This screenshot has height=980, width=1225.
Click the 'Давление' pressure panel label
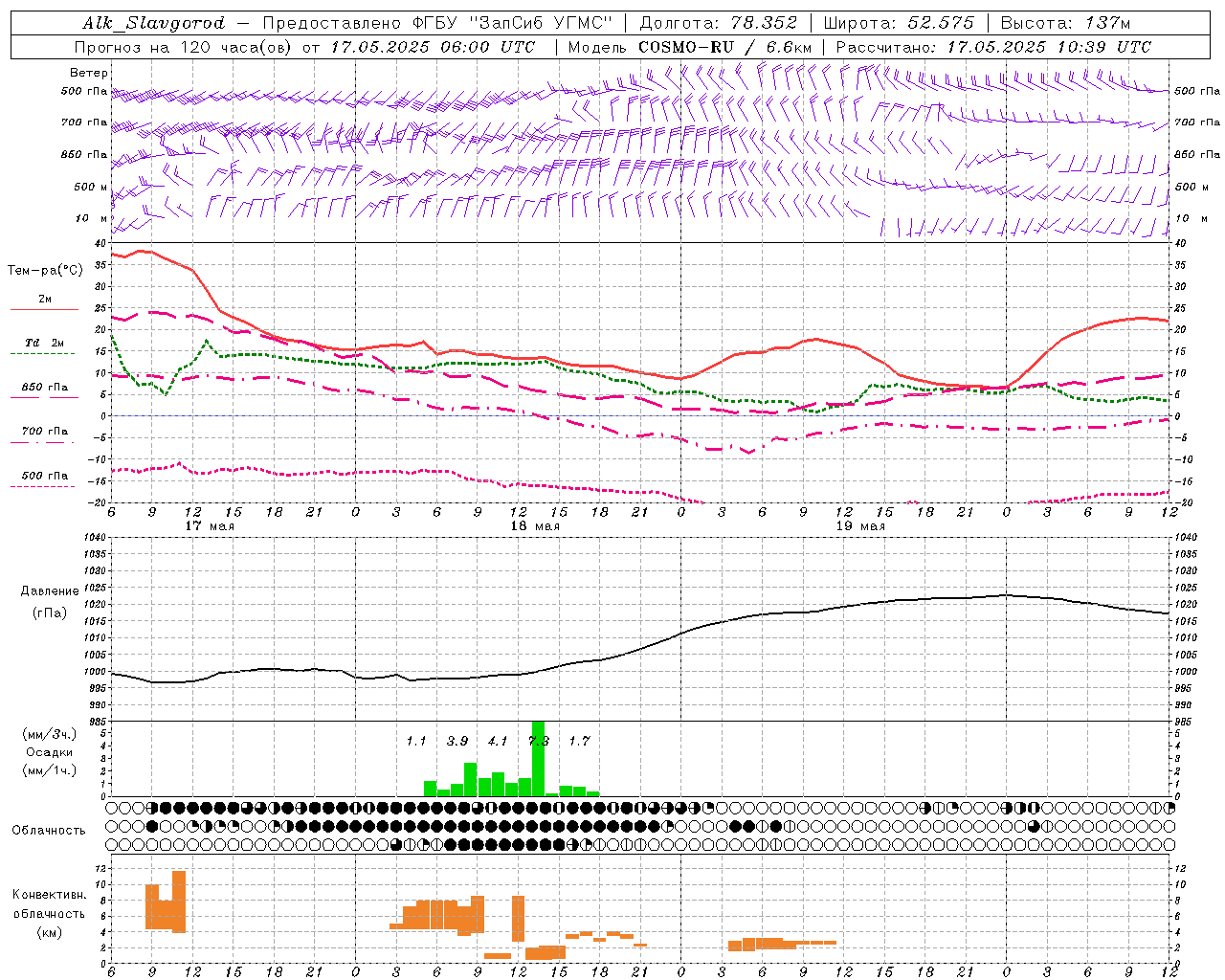48,591
